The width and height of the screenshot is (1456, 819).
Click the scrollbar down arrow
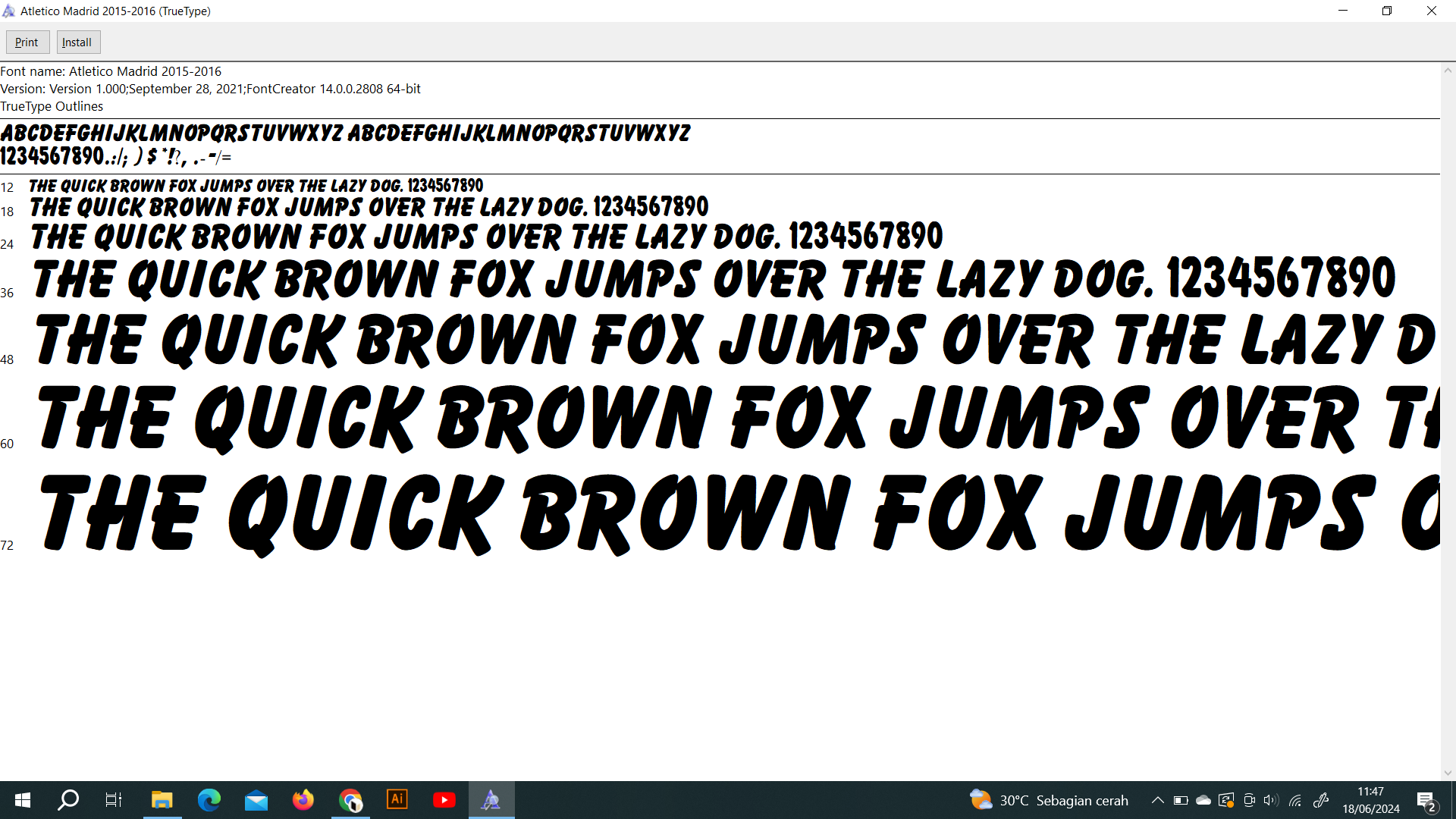(1448, 773)
